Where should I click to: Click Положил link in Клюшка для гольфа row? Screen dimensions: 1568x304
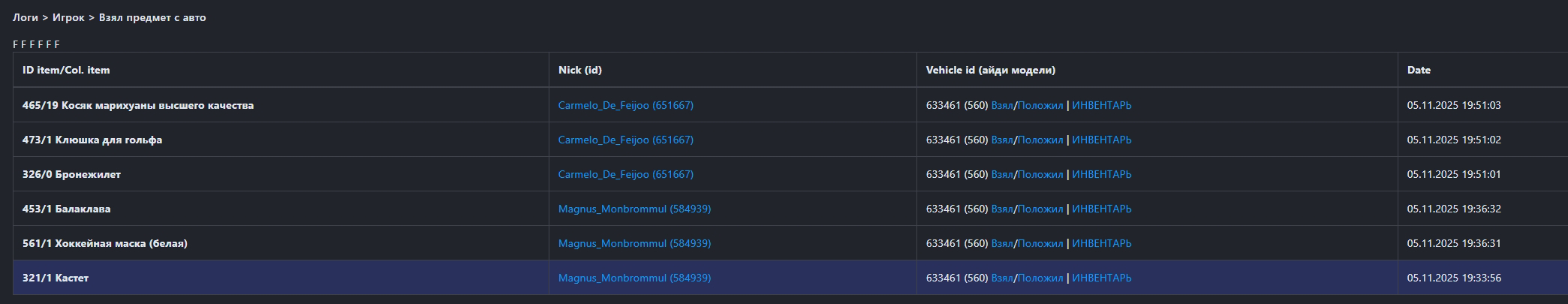1040,140
